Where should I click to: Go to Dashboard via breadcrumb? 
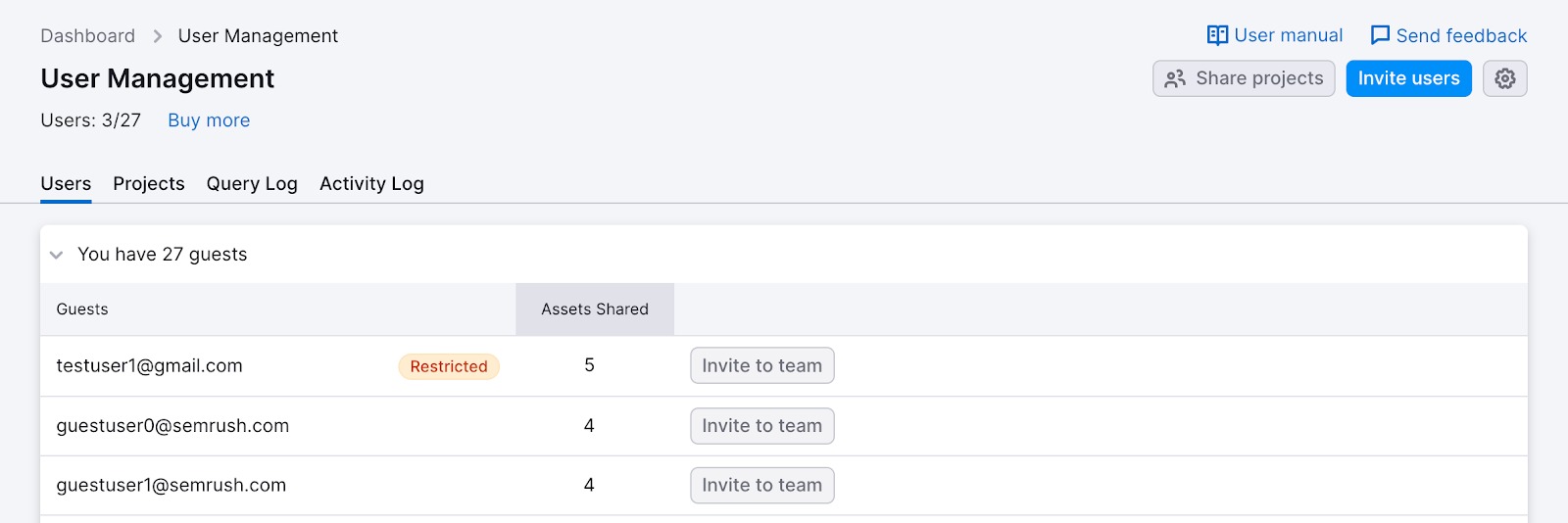click(x=88, y=36)
